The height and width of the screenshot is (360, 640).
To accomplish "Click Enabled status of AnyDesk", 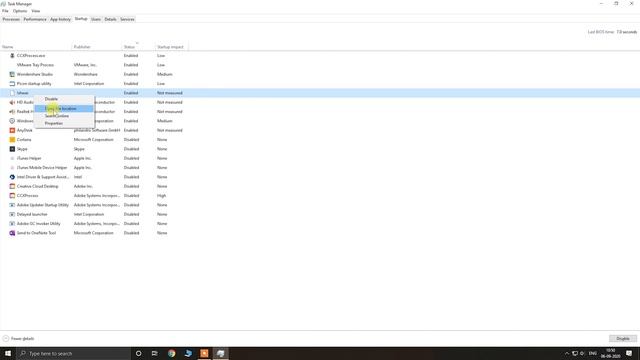I will [x=131, y=130].
